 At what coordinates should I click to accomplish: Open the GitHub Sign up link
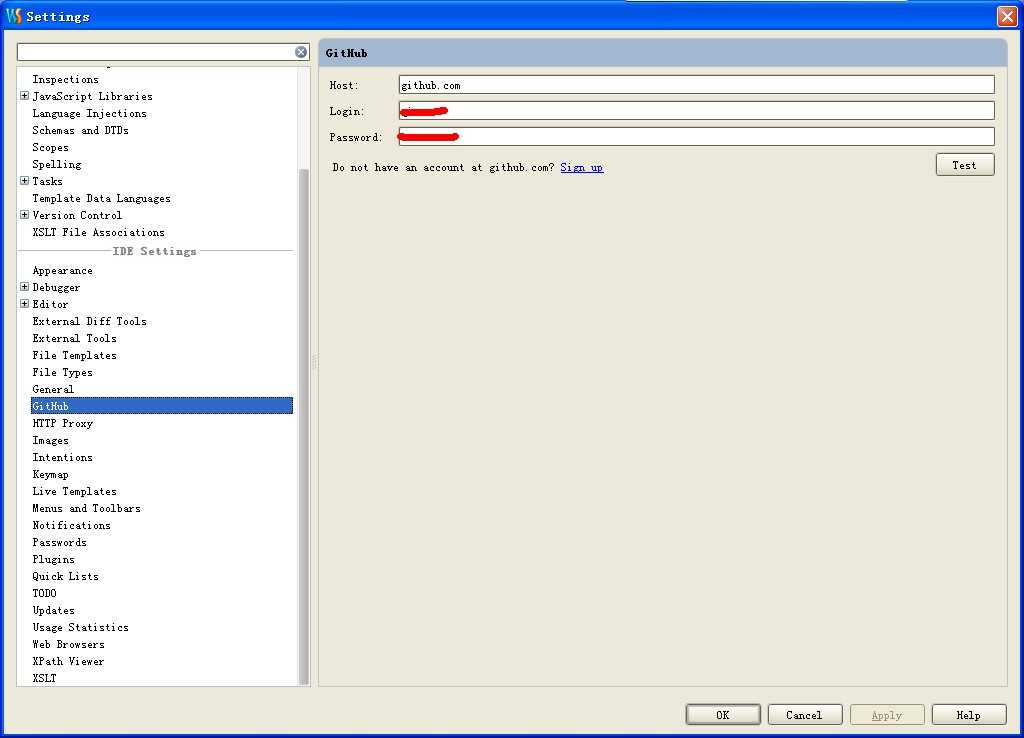click(581, 168)
